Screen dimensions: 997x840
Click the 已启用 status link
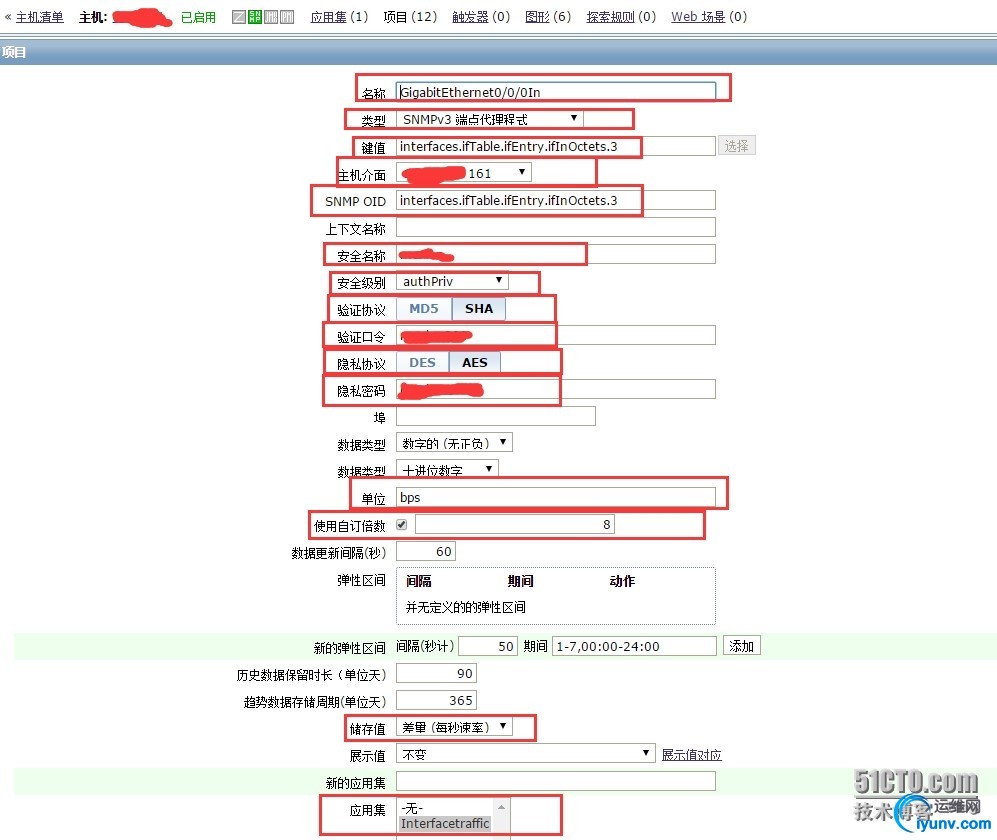point(198,17)
